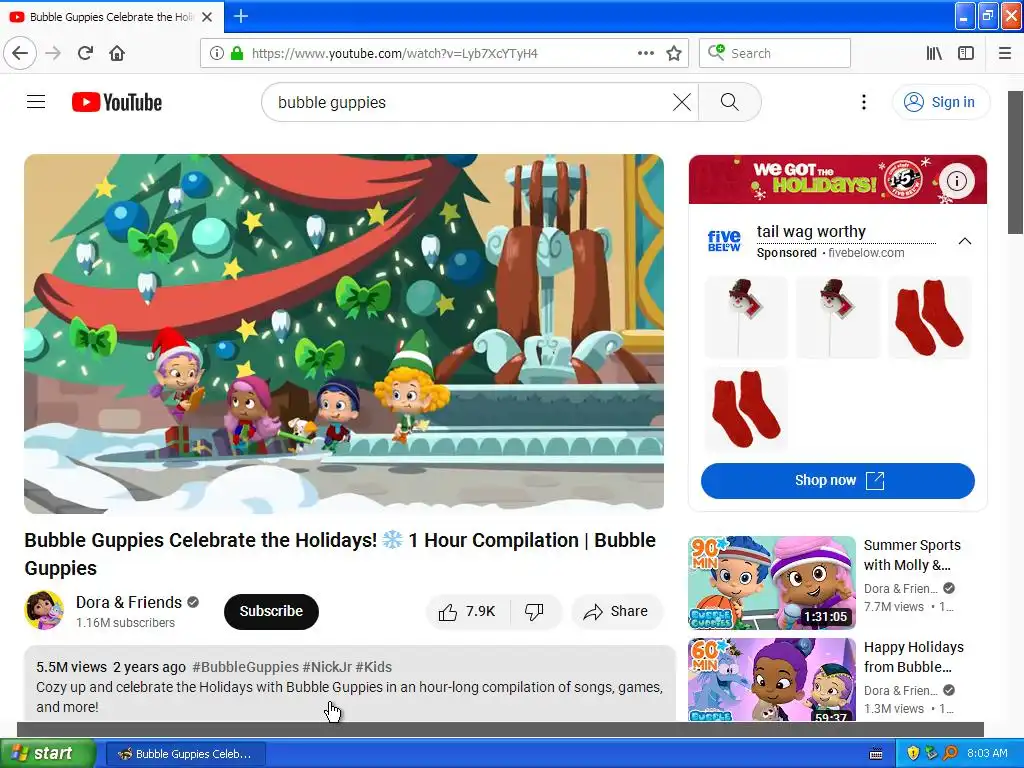Open Happy Holidays from Bubble video title
The height and width of the screenshot is (768, 1024).
click(x=914, y=657)
